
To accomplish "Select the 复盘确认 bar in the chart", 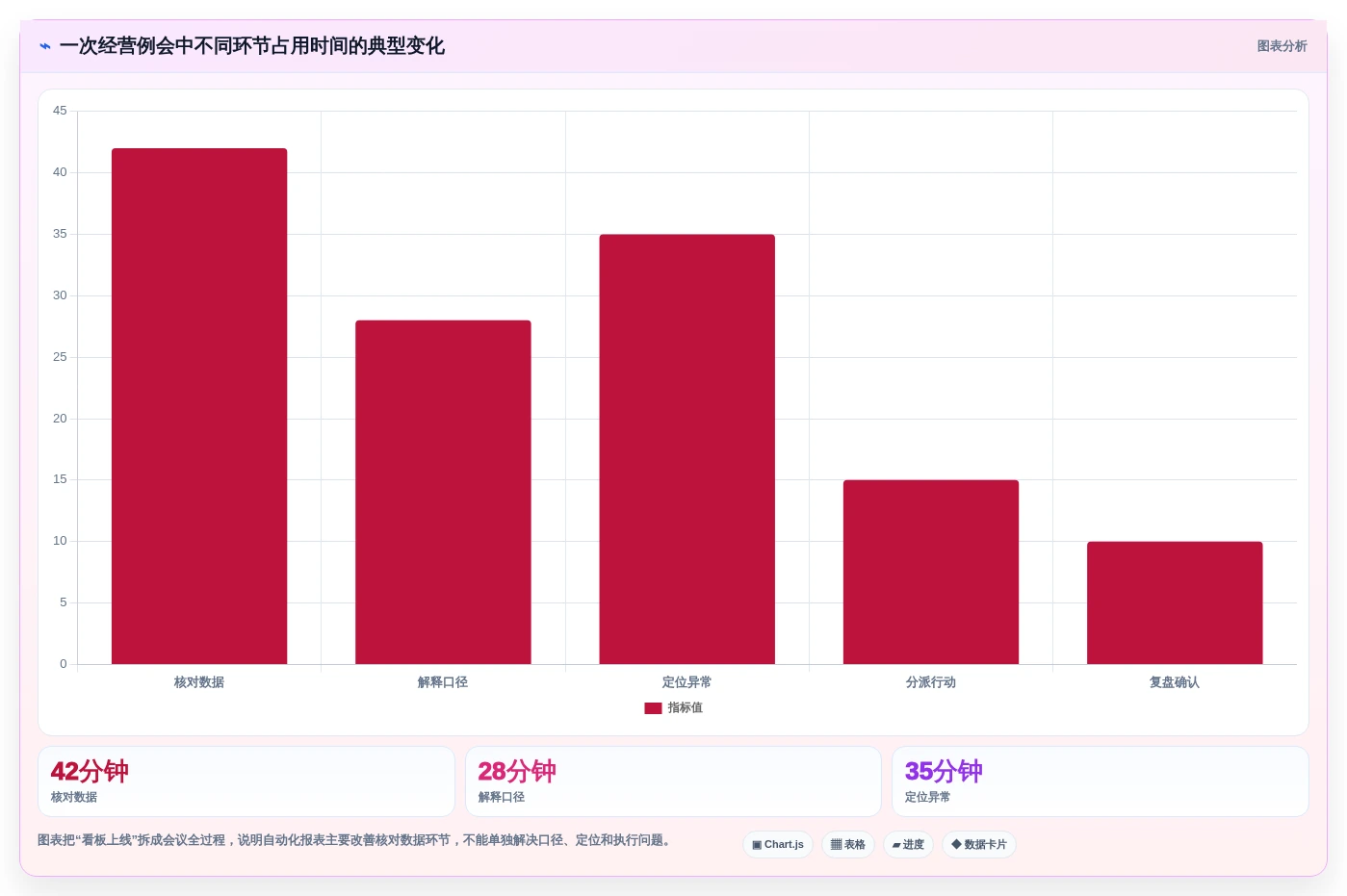I will [1175, 602].
